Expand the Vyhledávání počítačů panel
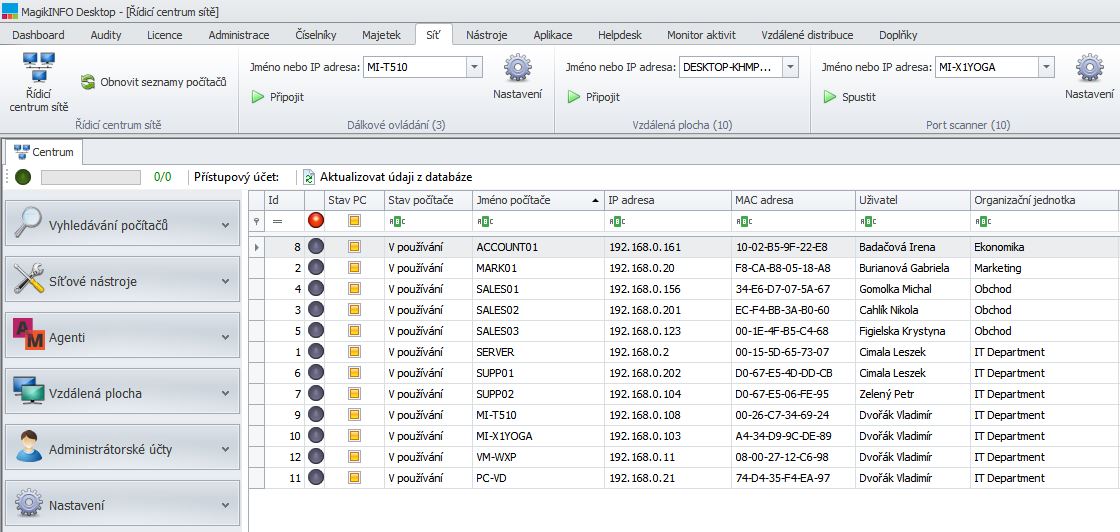The width and height of the screenshot is (1120, 532). click(x=226, y=226)
